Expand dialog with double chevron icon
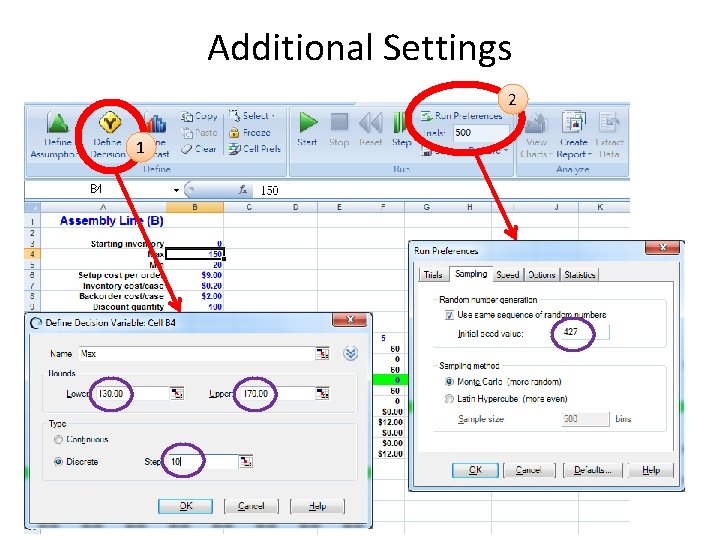The height and width of the screenshot is (540, 720). click(x=350, y=353)
